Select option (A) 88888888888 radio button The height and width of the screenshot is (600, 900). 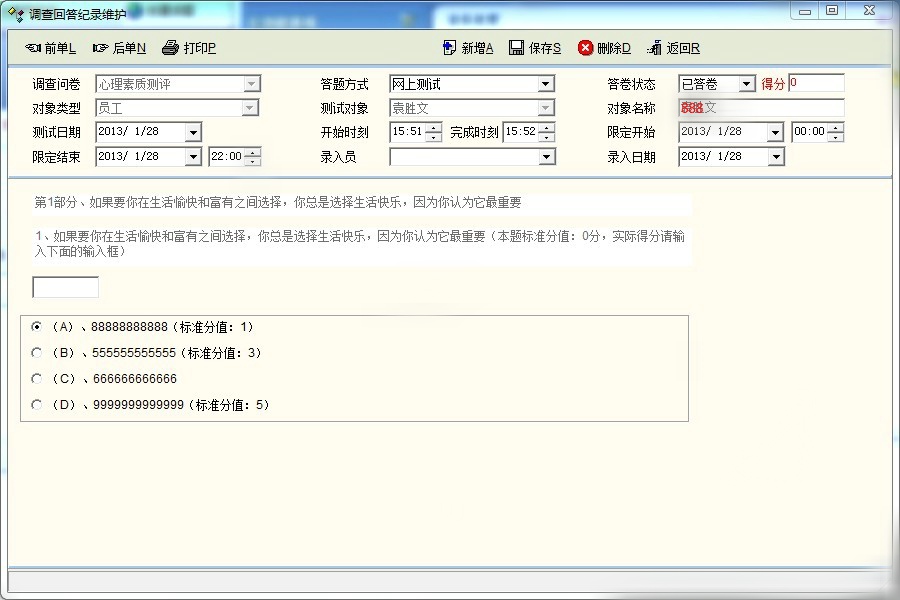(37, 326)
